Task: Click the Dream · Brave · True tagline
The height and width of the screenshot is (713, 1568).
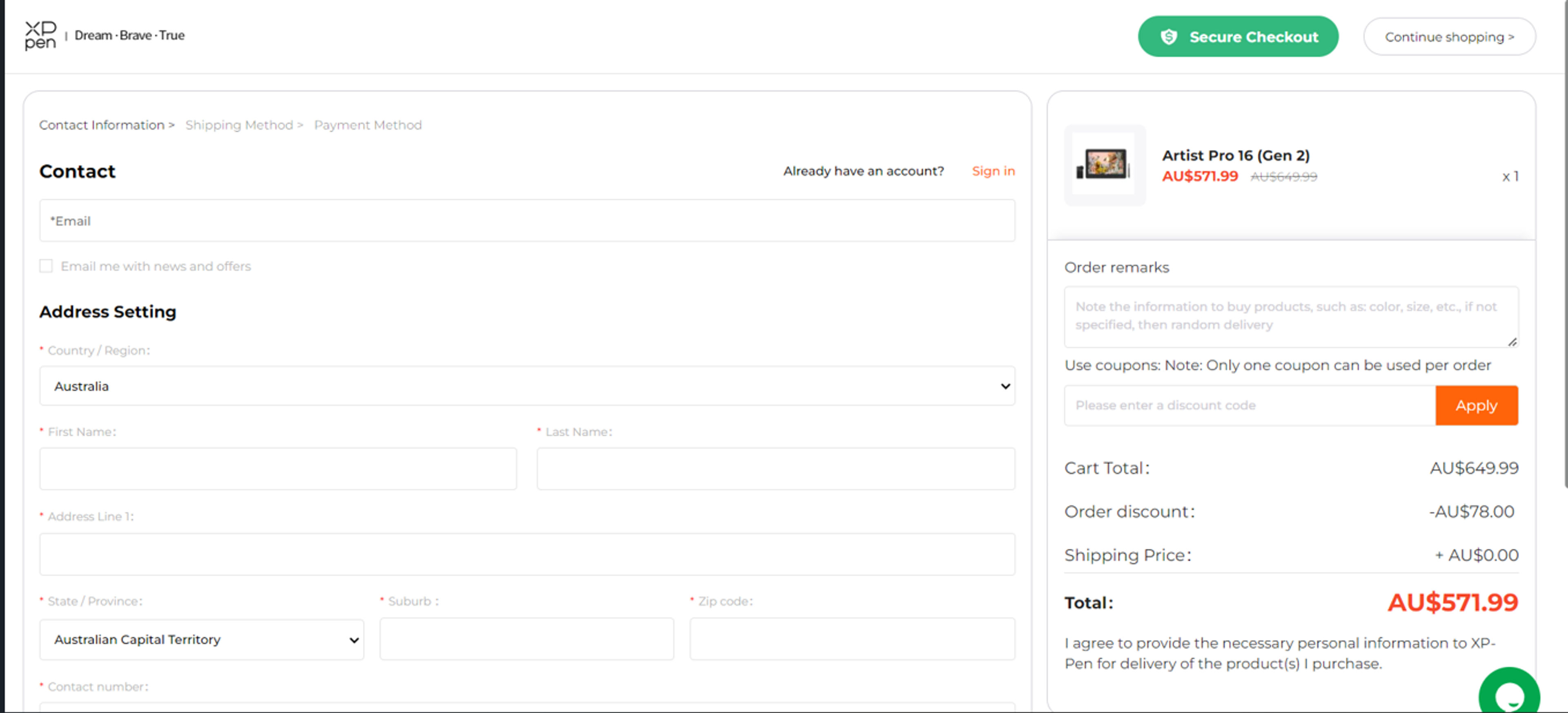Action: 130,35
